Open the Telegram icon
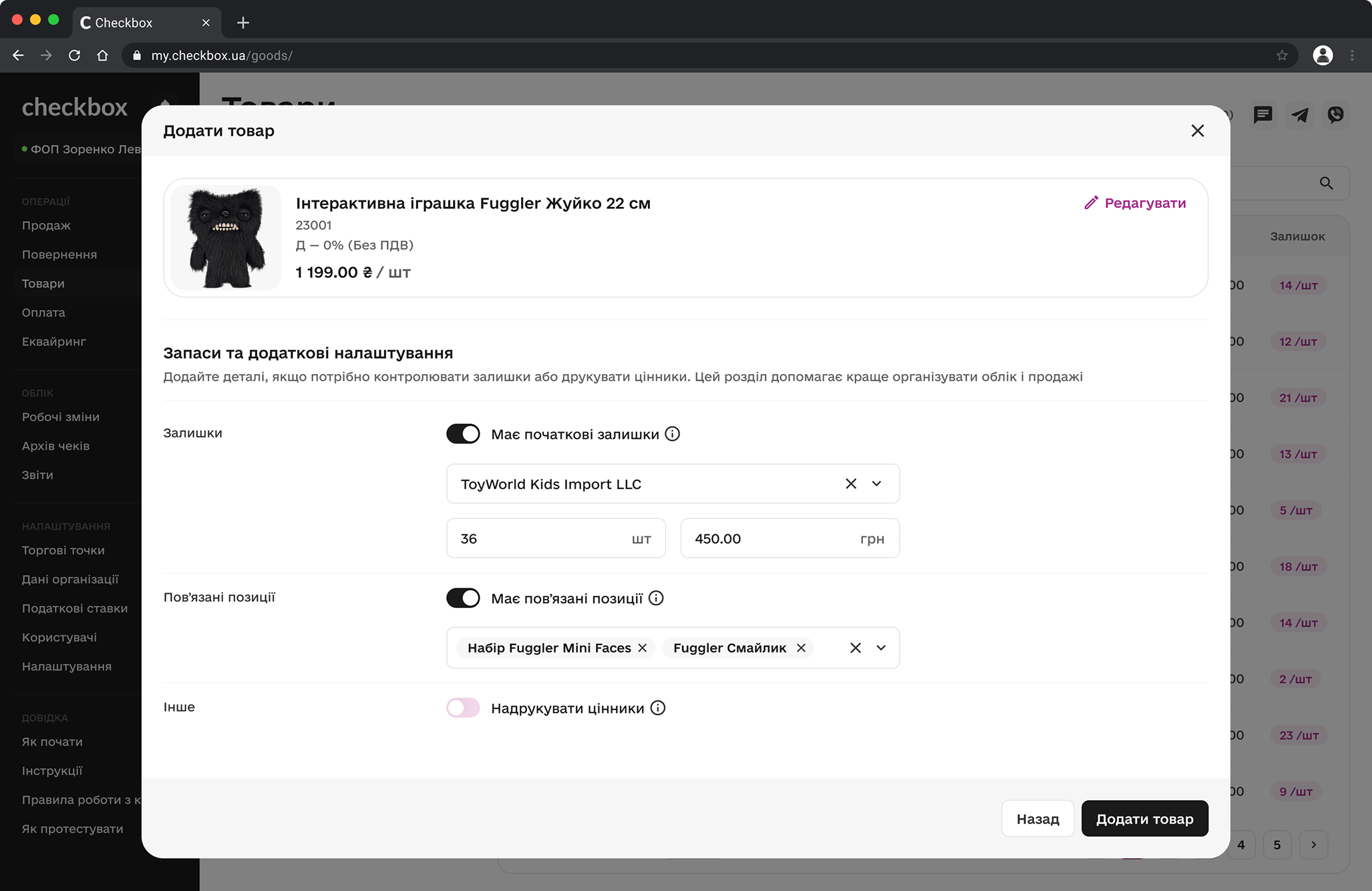The width and height of the screenshot is (1372, 891). click(x=1299, y=115)
